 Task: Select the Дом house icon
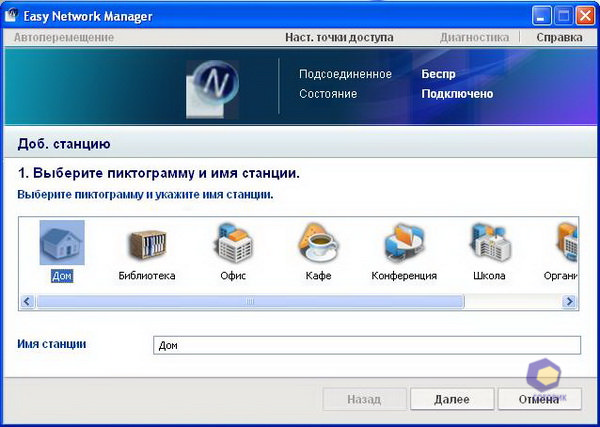[62, 243]
